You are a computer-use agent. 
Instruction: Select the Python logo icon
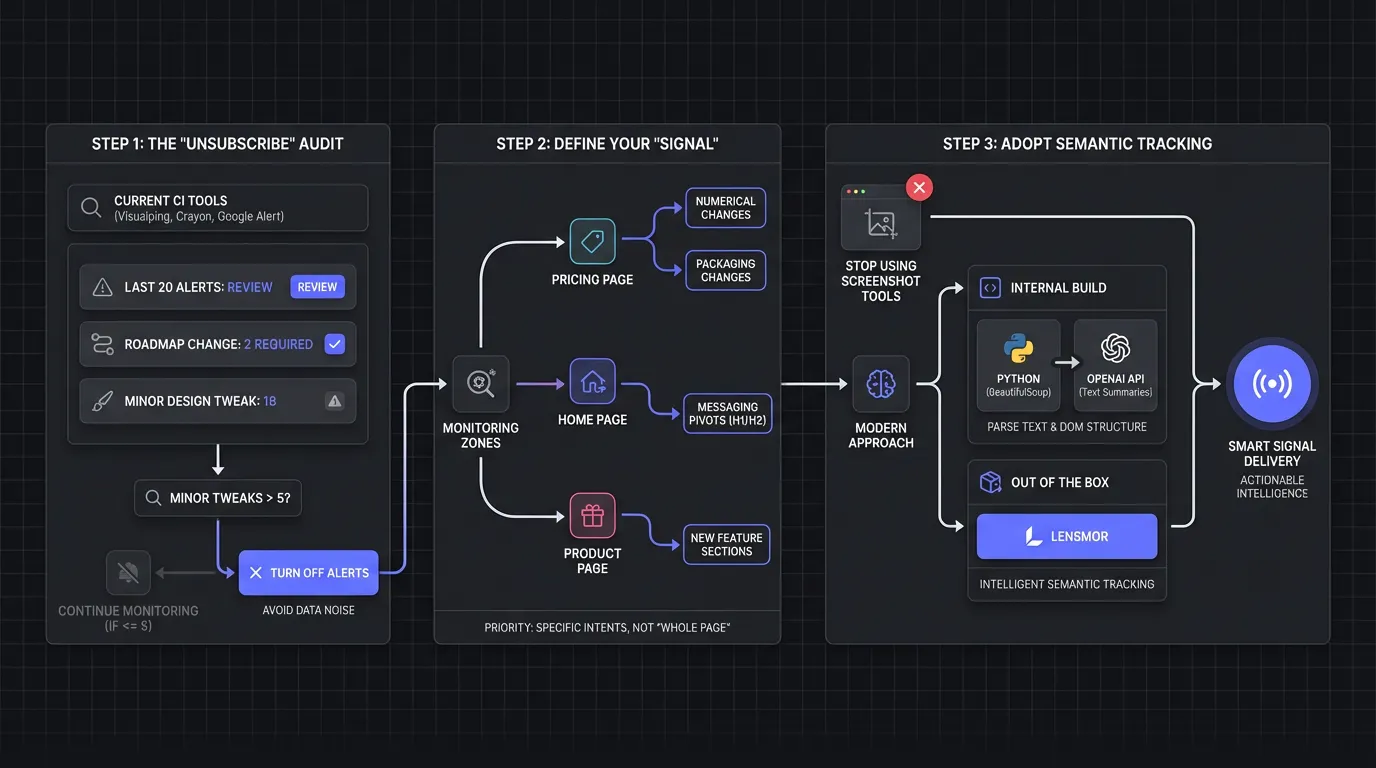[x=1018, y=348]
